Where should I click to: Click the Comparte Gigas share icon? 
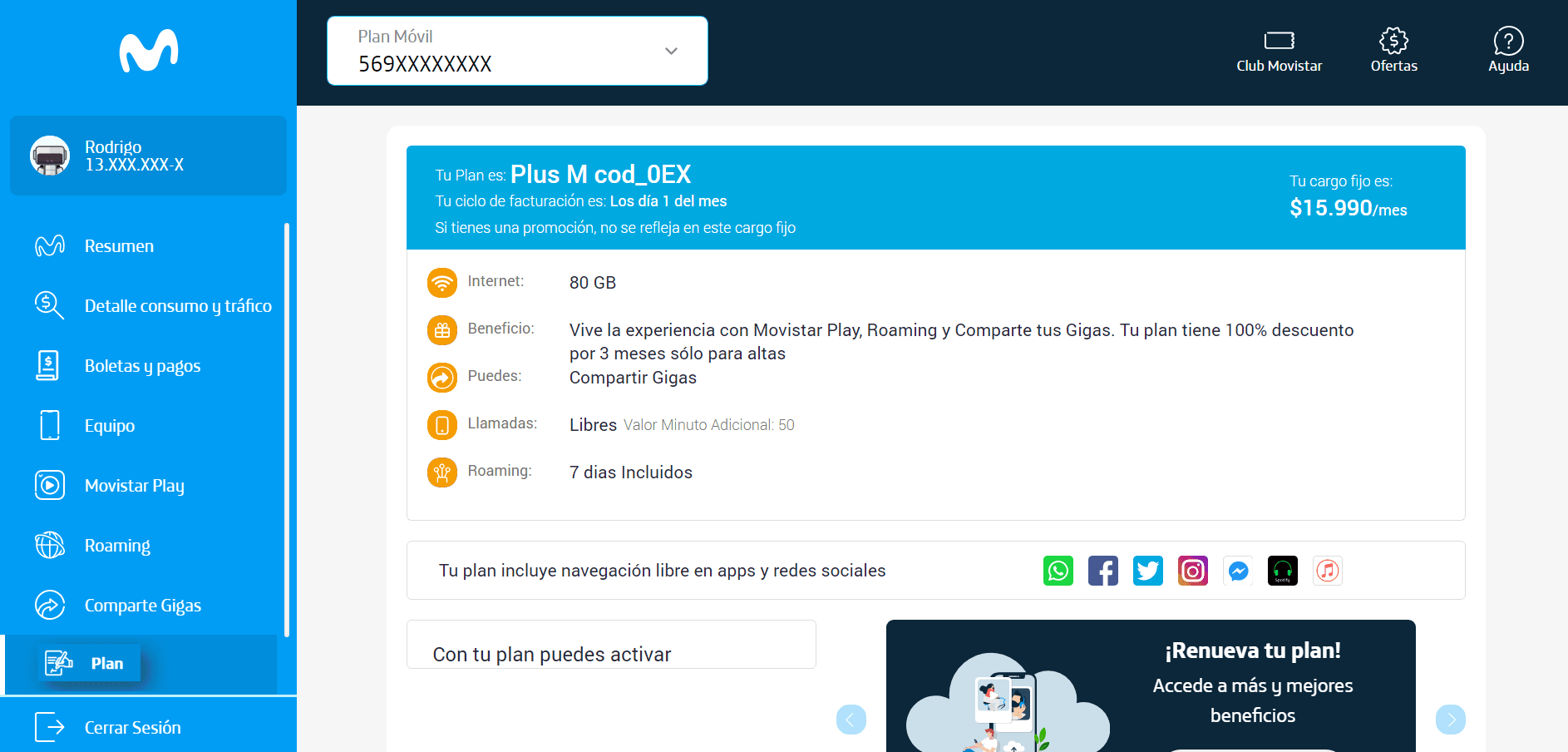click(50, 605)
